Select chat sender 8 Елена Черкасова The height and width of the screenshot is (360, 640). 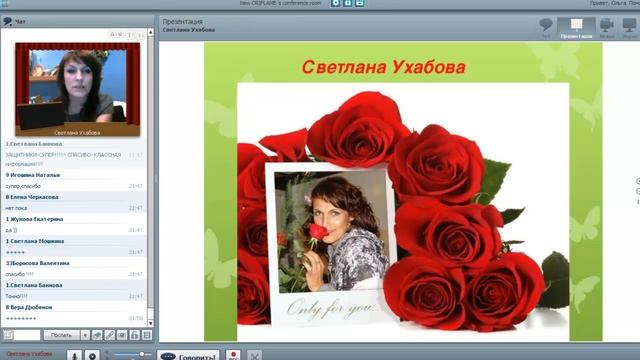coord(32,197)
